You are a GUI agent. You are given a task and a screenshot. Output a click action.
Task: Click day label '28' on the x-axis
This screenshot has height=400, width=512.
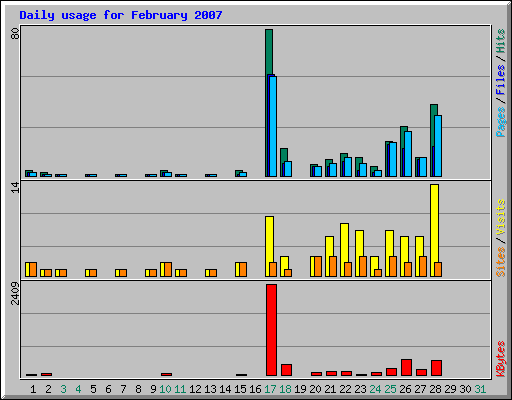[x=435, y=389]
